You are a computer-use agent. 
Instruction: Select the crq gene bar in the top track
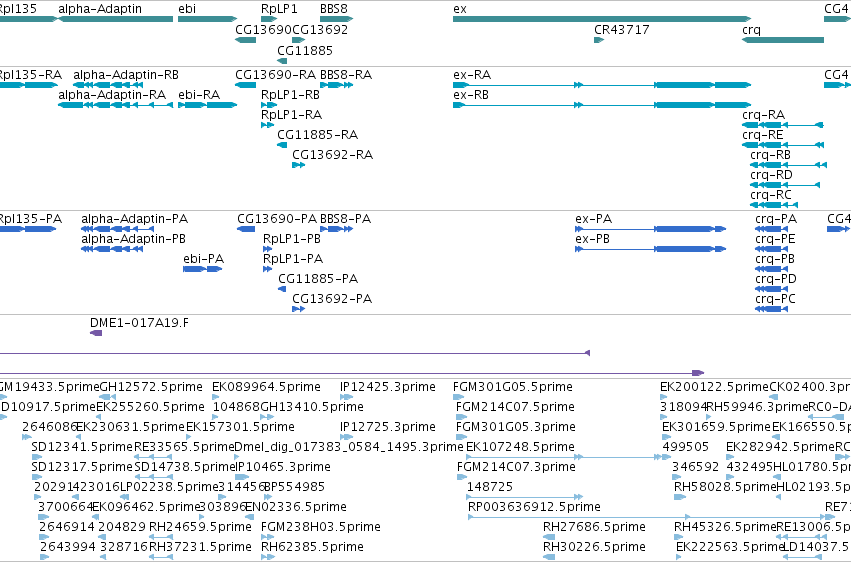(x=783, y=40)
